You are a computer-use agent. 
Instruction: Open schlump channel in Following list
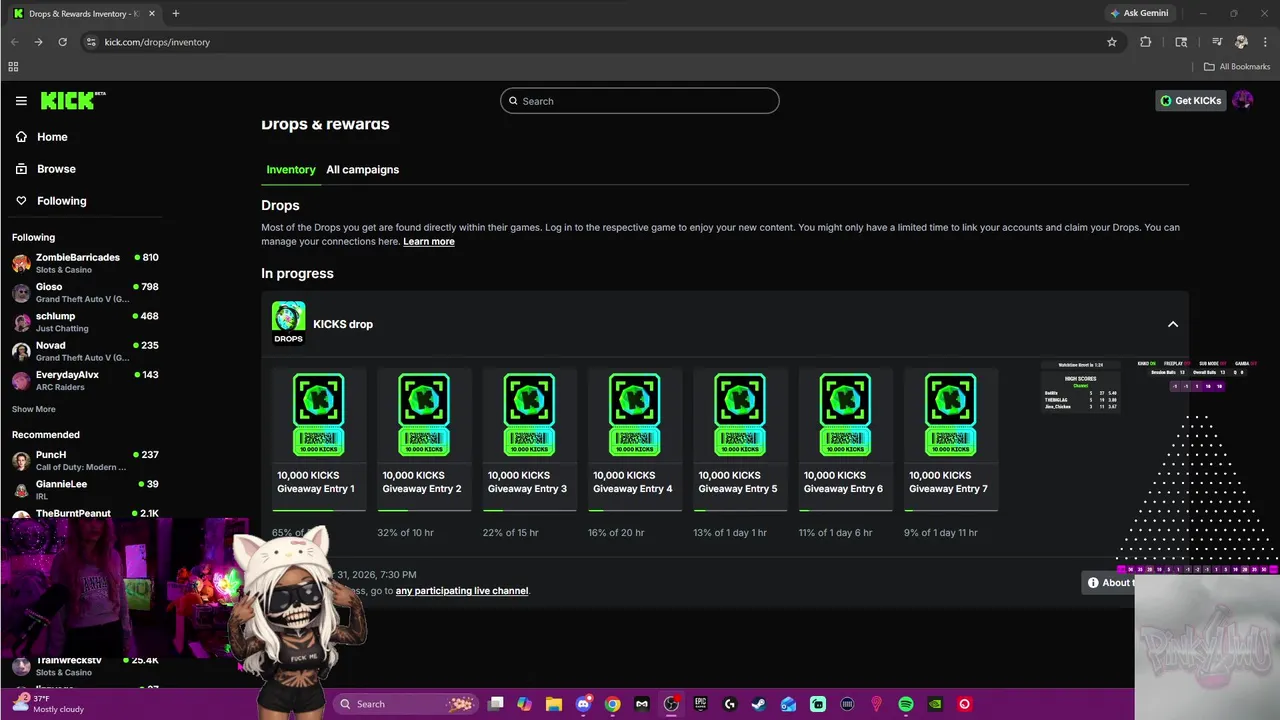pos(85,321)
